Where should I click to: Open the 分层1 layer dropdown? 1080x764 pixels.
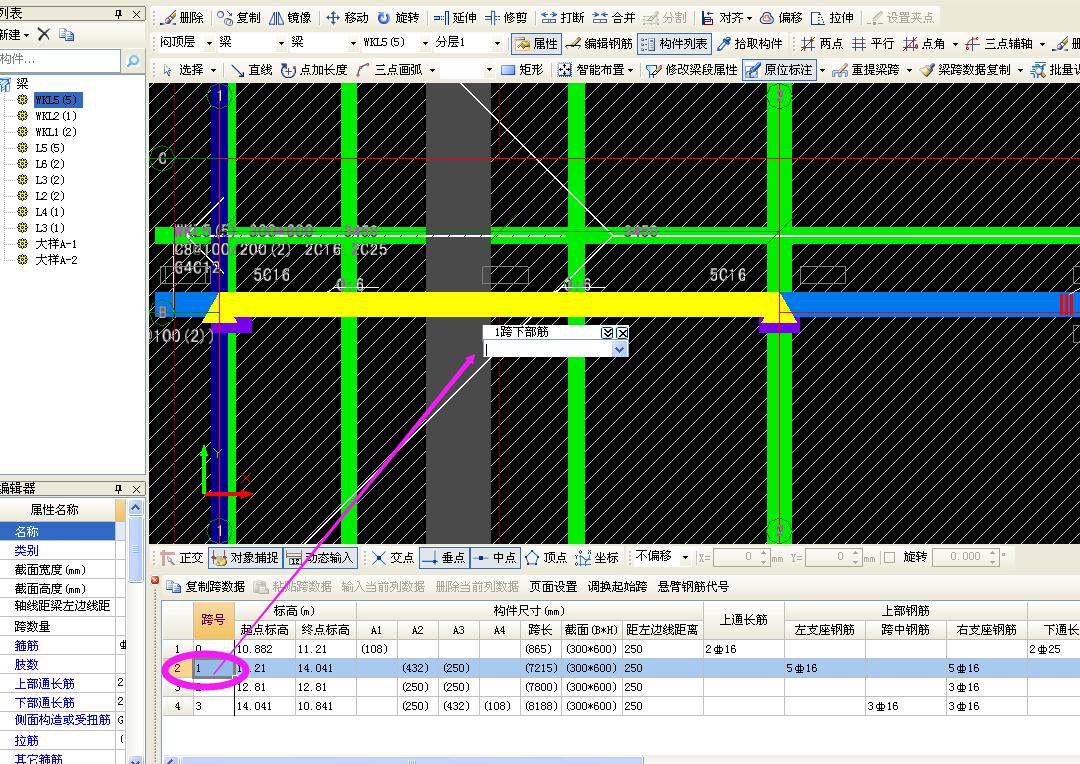(x=497, y=43)
